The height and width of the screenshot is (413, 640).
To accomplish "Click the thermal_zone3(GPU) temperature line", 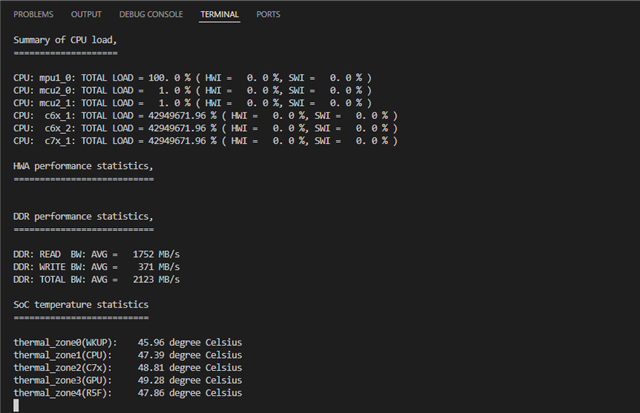I will coord(128,380).
